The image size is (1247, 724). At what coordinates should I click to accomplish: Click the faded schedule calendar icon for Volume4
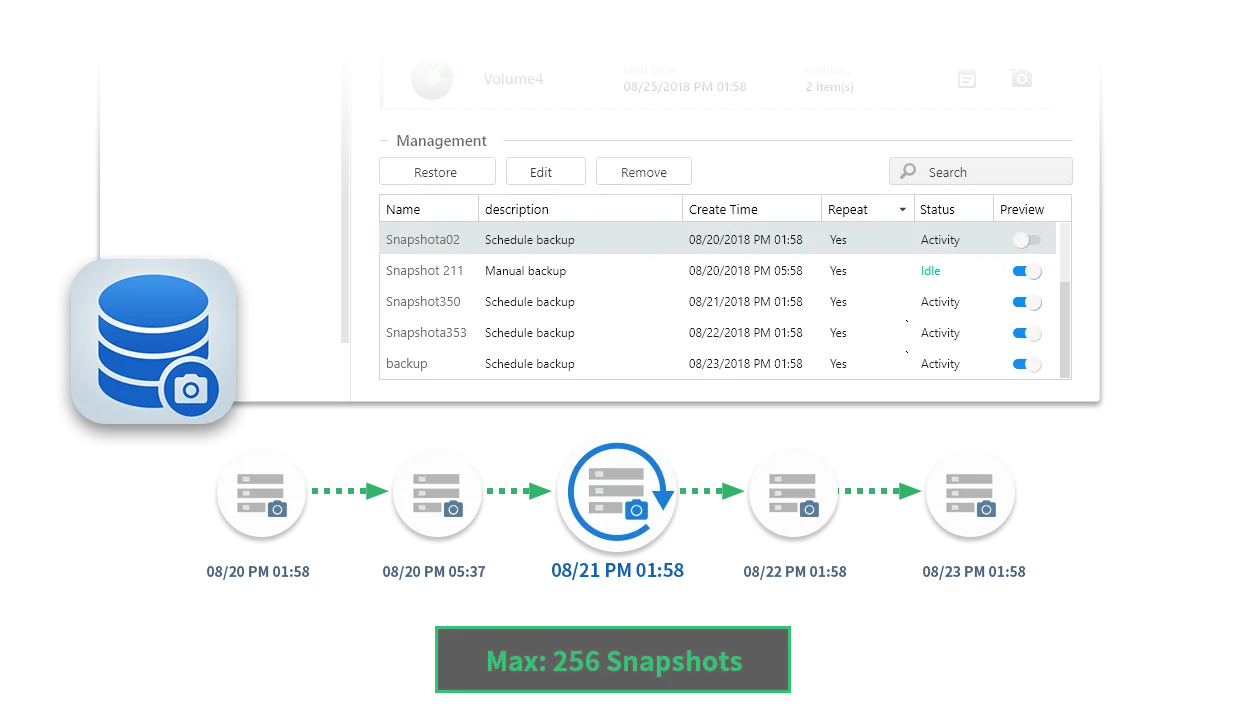click(x=967, y=78)
